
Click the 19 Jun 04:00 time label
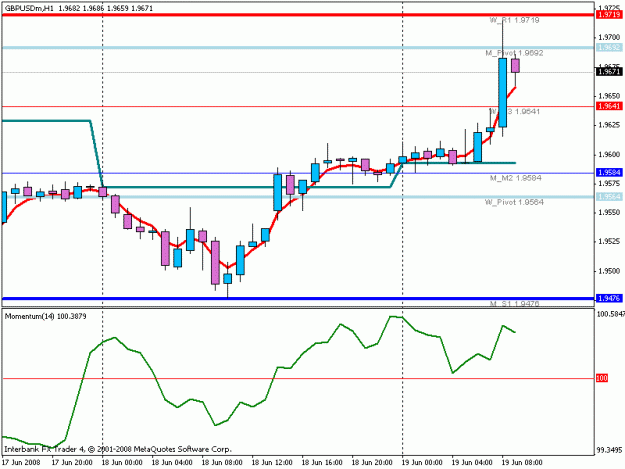472,462
